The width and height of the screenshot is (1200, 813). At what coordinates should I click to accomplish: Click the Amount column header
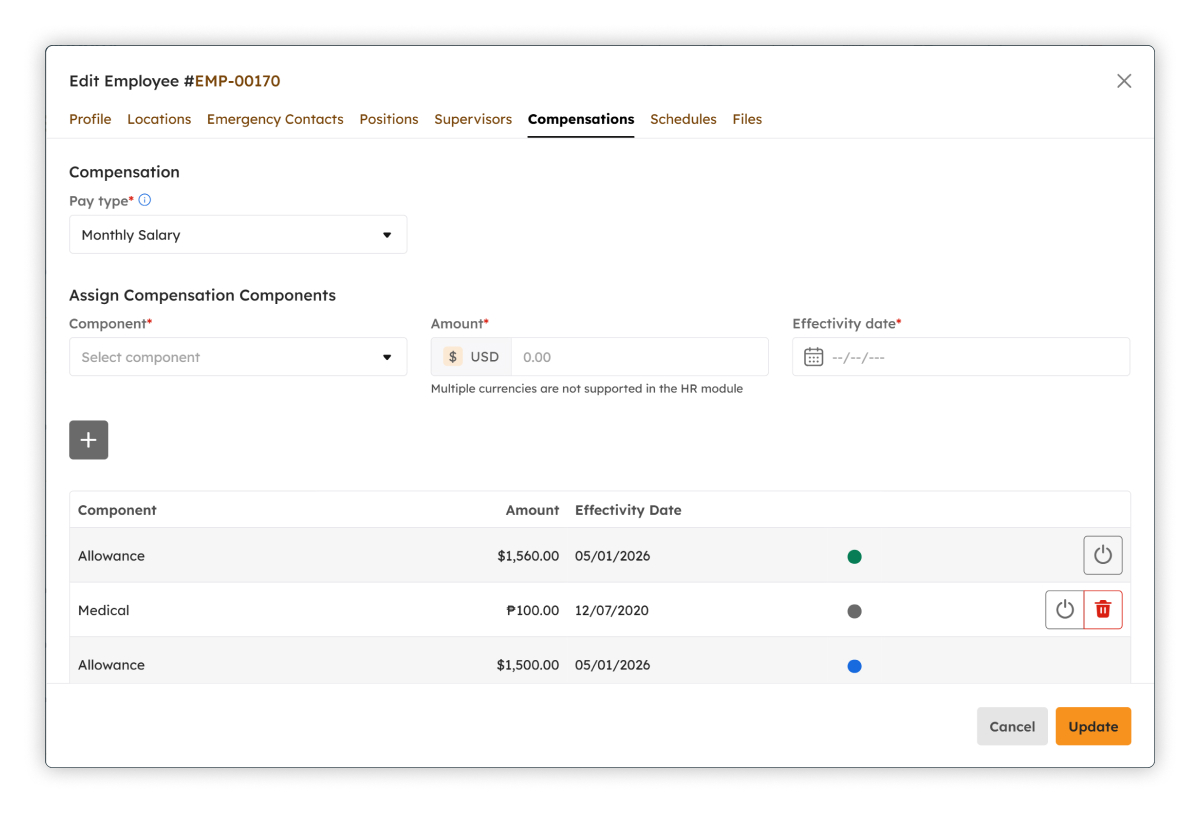pyautogui.click(x=532, y=510)
